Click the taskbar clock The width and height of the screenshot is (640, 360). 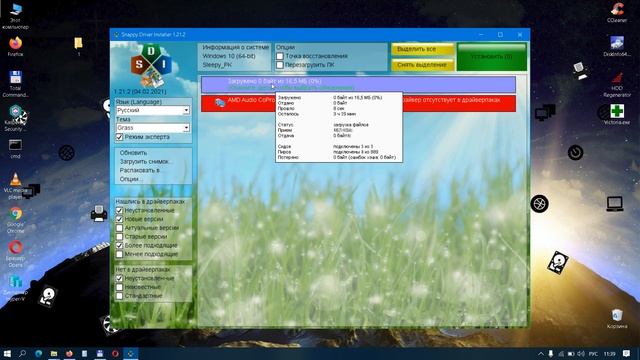[609, 353]
